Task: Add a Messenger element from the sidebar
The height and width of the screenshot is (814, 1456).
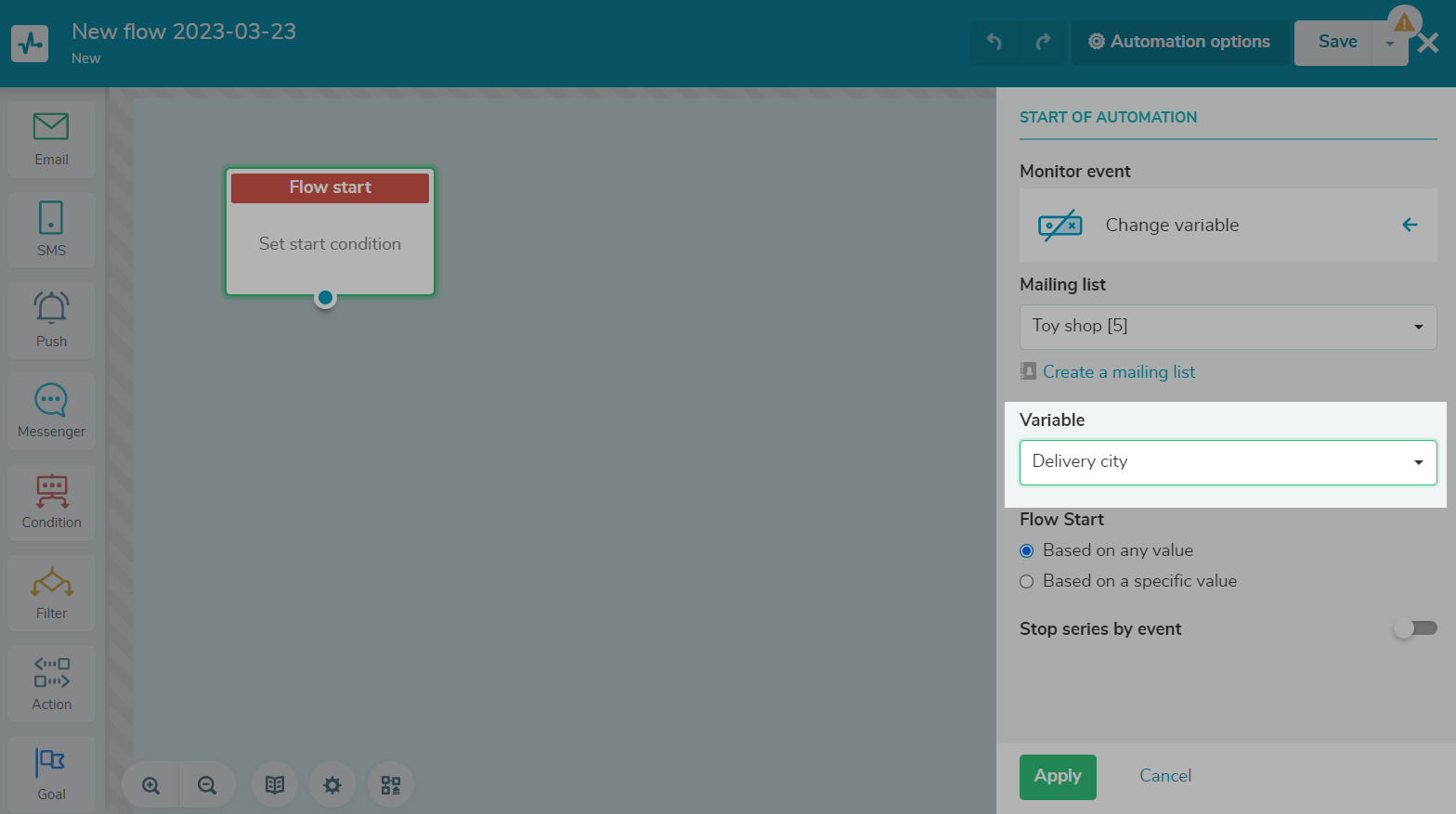Action: (51, 411)
